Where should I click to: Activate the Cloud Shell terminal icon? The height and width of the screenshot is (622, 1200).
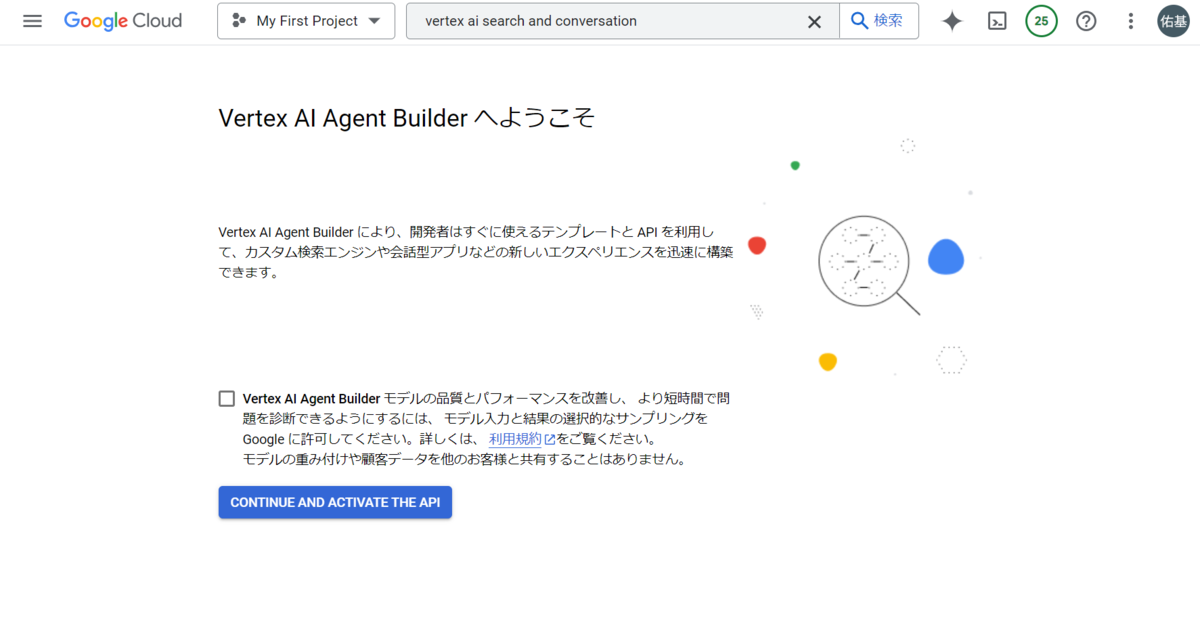pos(997,21)
